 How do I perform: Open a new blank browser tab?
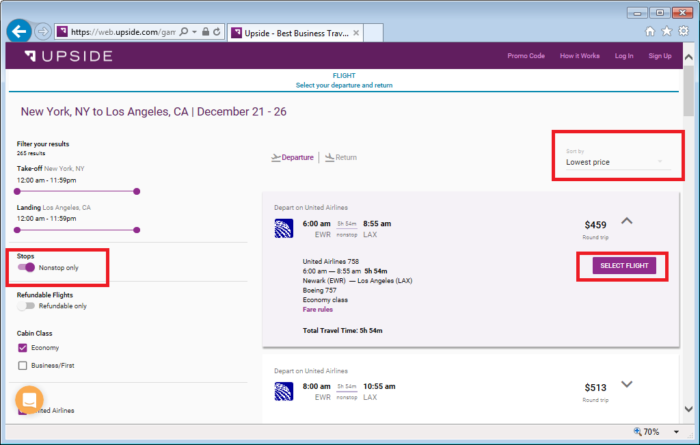click(373, 33)
